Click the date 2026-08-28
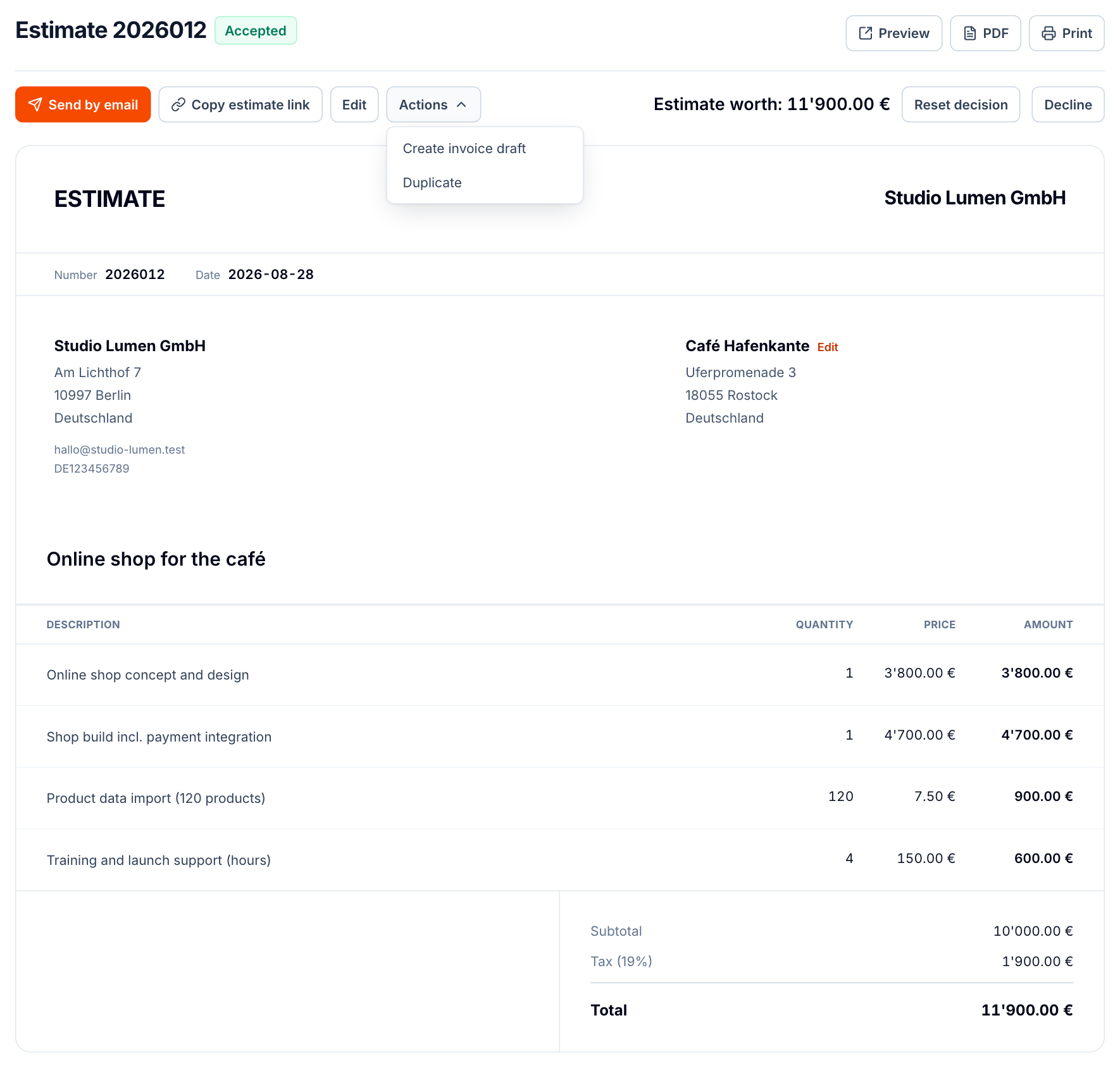Viewport: 1120px width, 1068px height. click(x=271, y=275)
